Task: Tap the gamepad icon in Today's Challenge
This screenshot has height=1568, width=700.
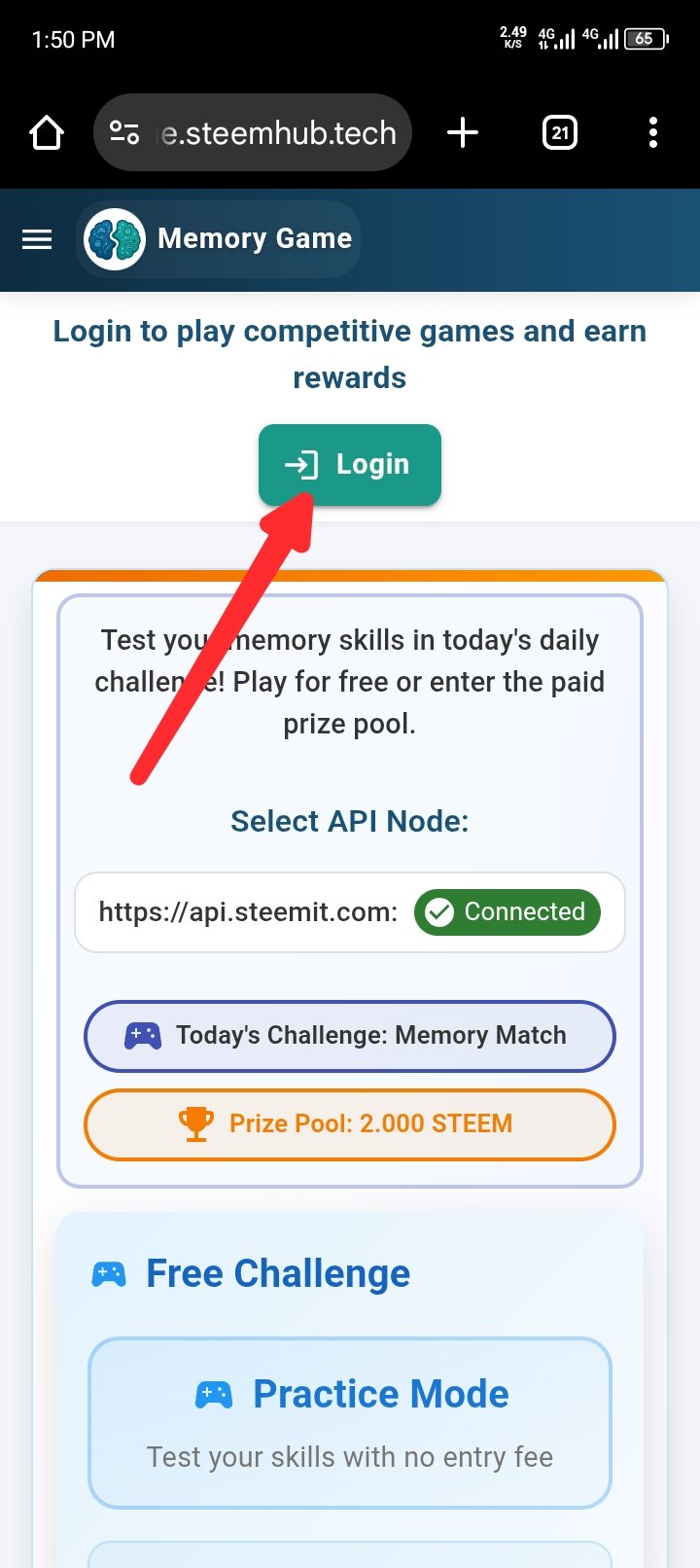Action: [x=143, y=1036]
